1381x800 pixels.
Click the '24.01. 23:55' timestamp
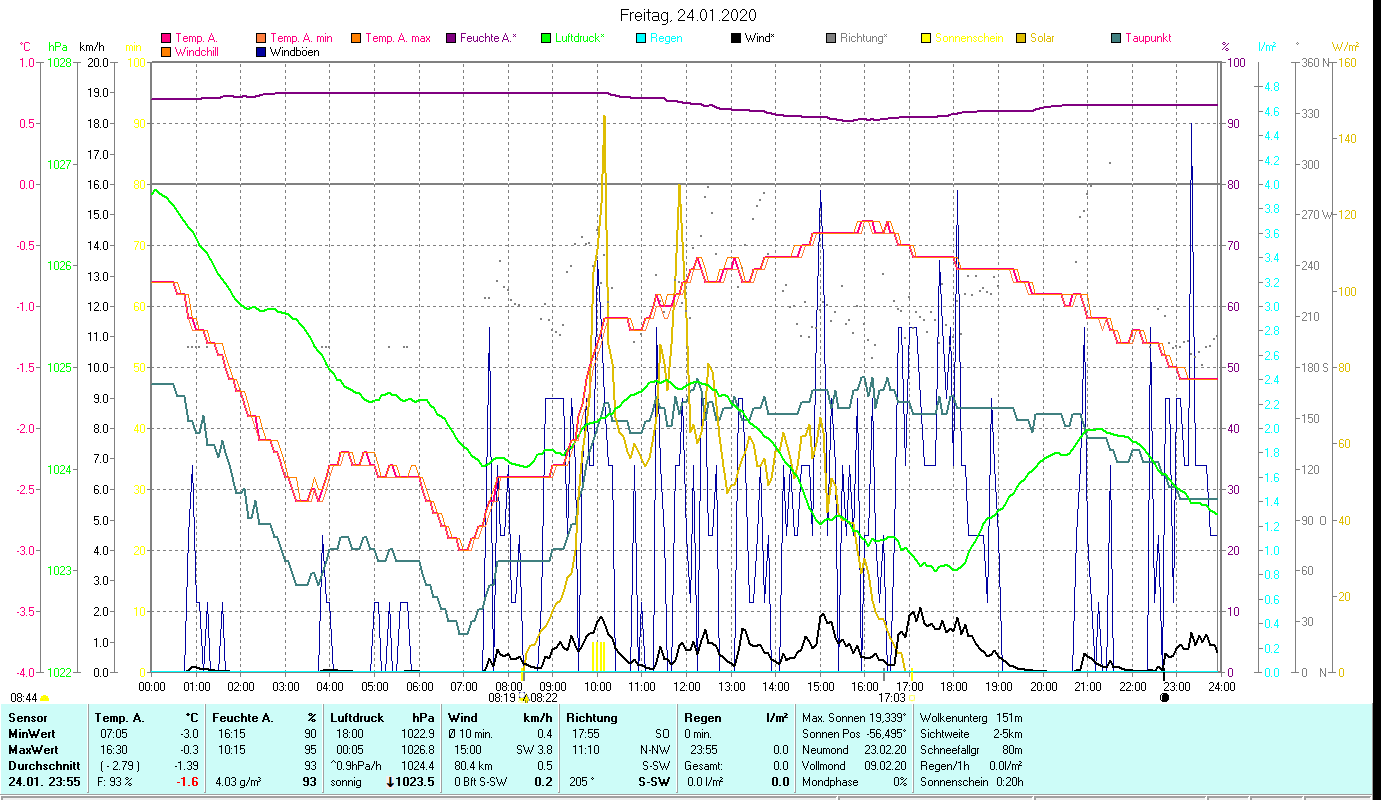pyautogui.click(x=44, y=782)
